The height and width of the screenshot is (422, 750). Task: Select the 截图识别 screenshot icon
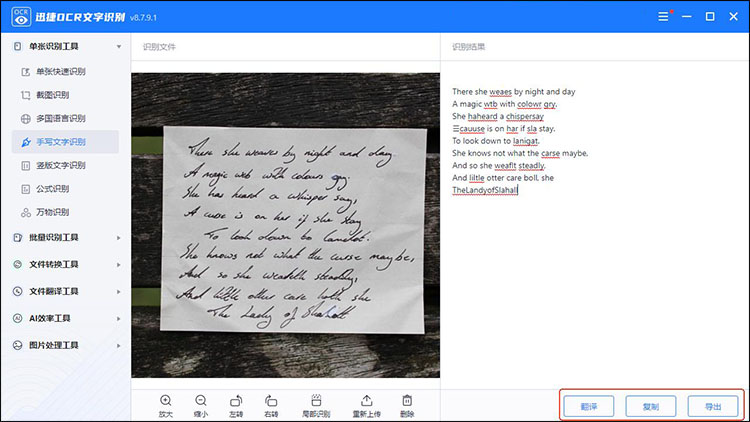pos(26,95)
